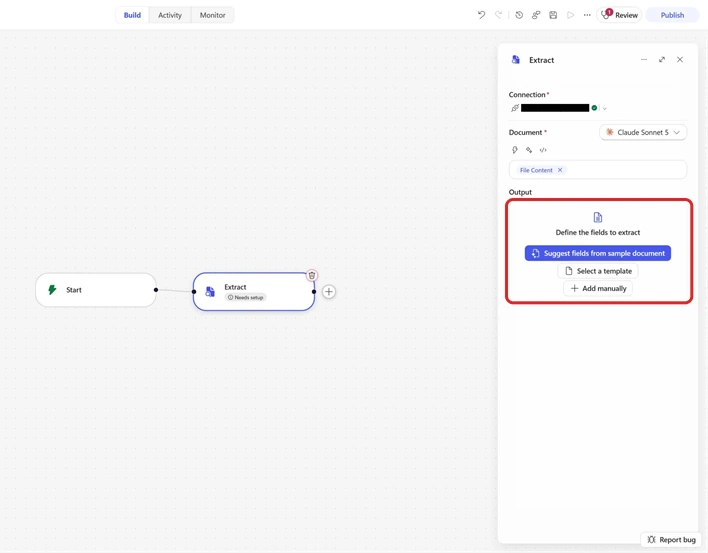
Task: Select the Start node on canvas
Action: pos(96,290)
